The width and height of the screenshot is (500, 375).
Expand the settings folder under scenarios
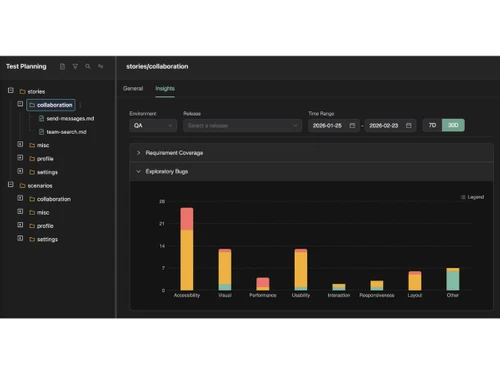[20, 238]
